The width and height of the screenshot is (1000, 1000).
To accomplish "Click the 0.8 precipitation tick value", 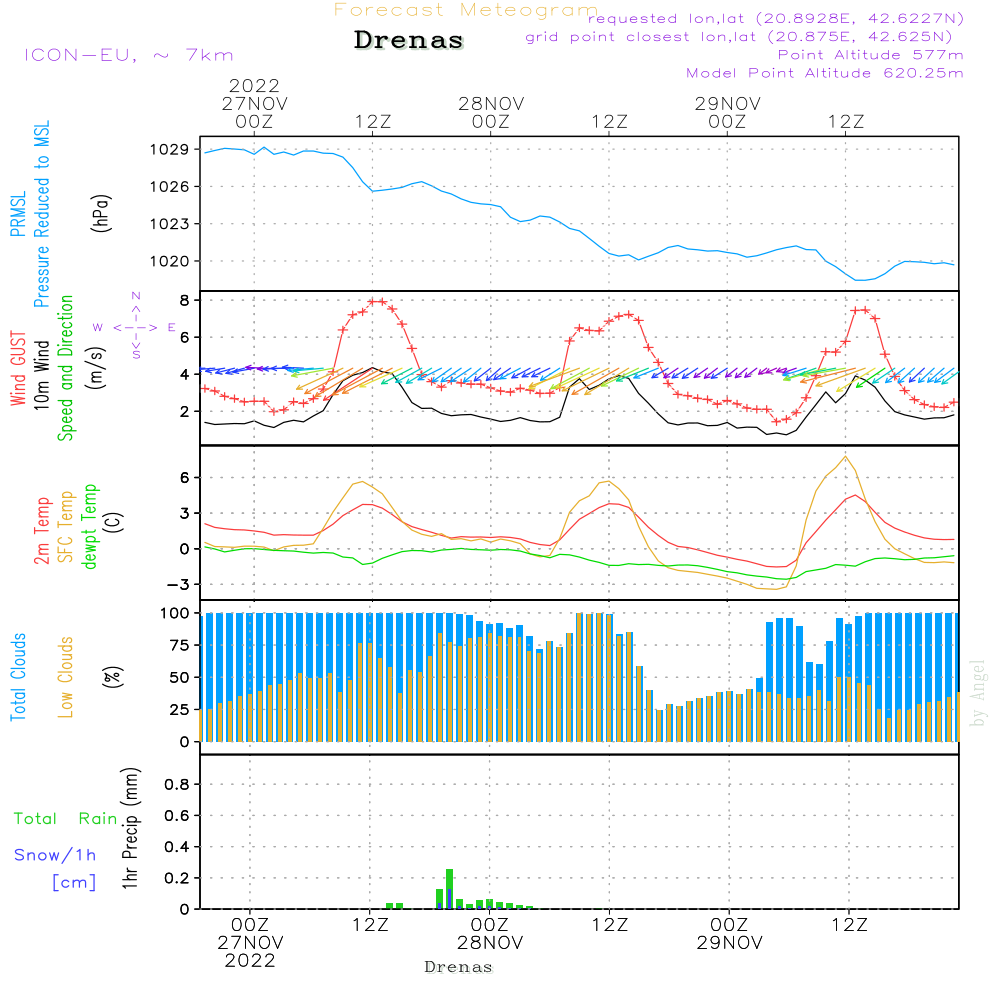I will (x=177, y=785).
